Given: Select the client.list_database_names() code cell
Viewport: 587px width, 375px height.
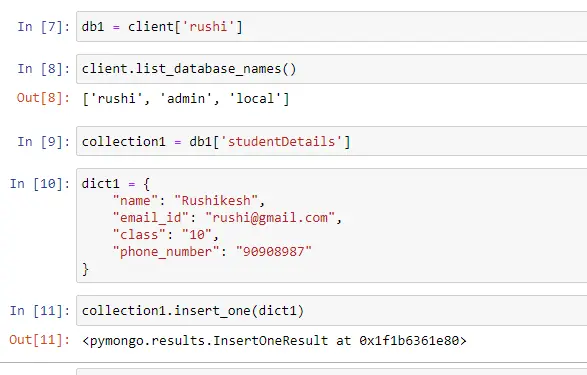Looking at the screenshot, I should pos(332,69).
